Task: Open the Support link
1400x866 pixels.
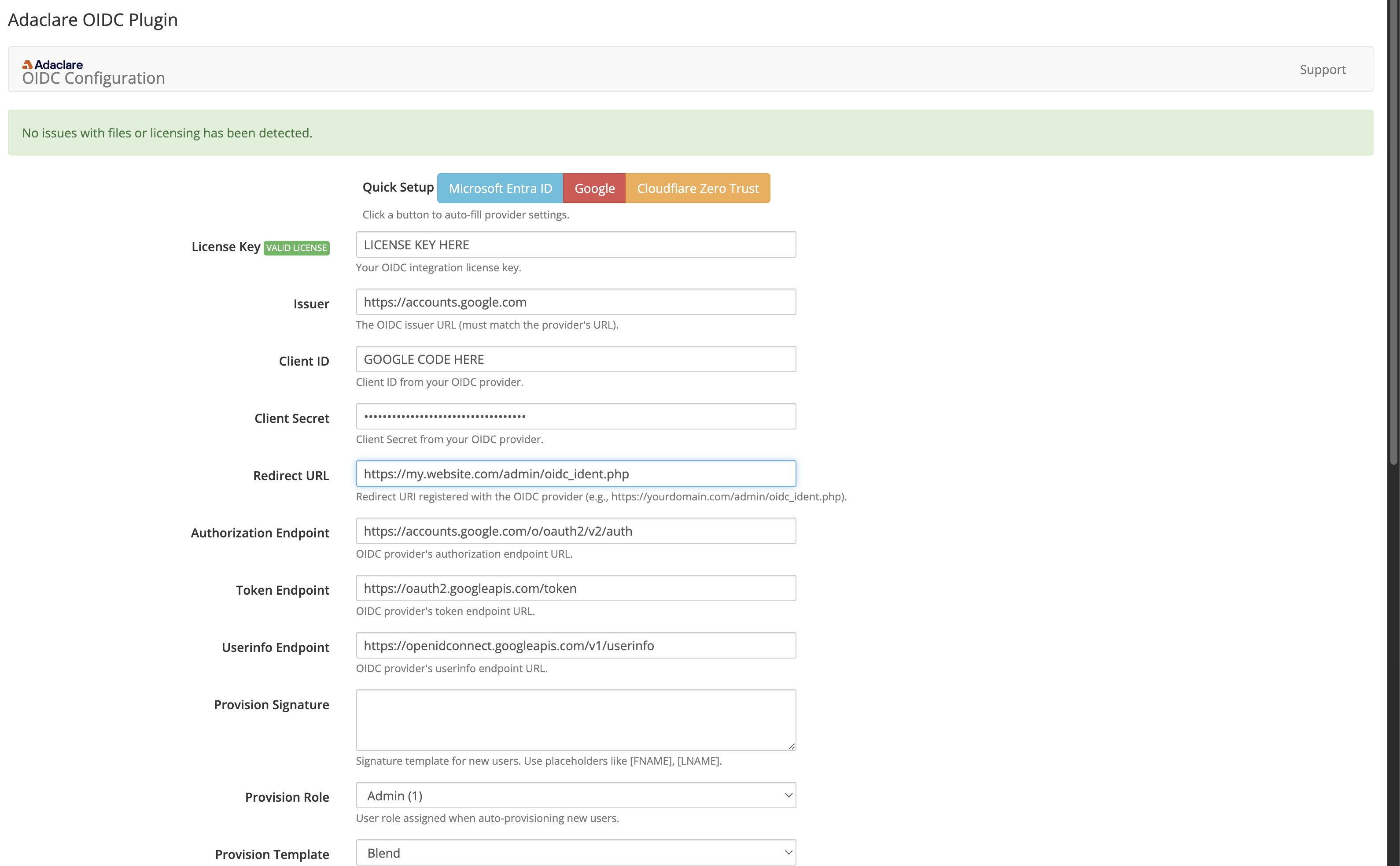Action: (1322, 69)
